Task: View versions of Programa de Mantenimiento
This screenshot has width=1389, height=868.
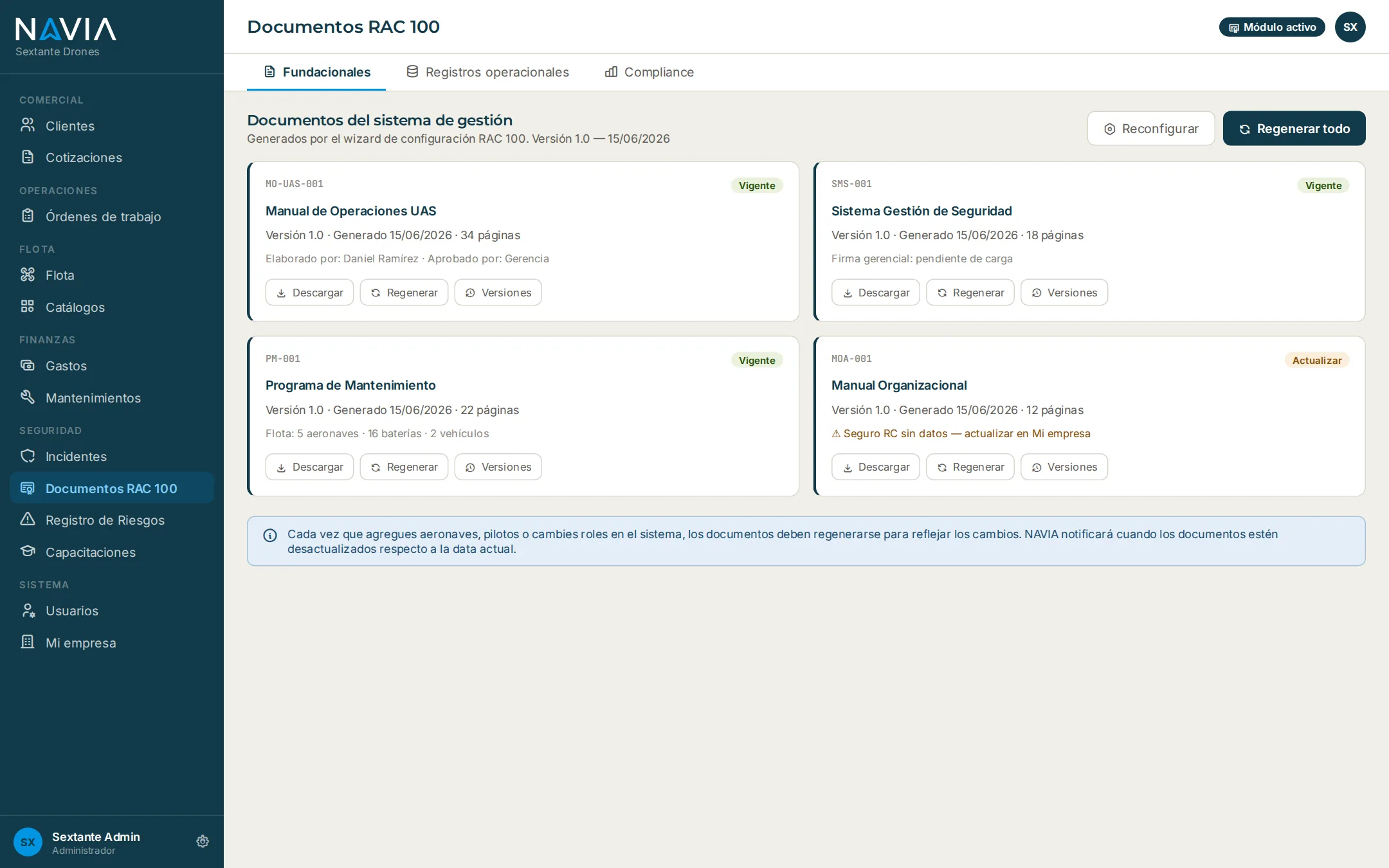Action: coord(498,467)
